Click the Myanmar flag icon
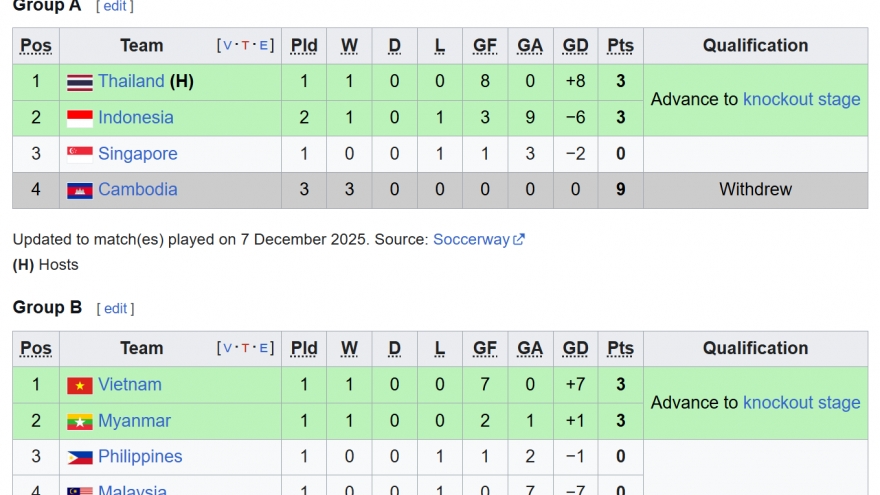This screenshot has height=495, width=880. (80, 422)
